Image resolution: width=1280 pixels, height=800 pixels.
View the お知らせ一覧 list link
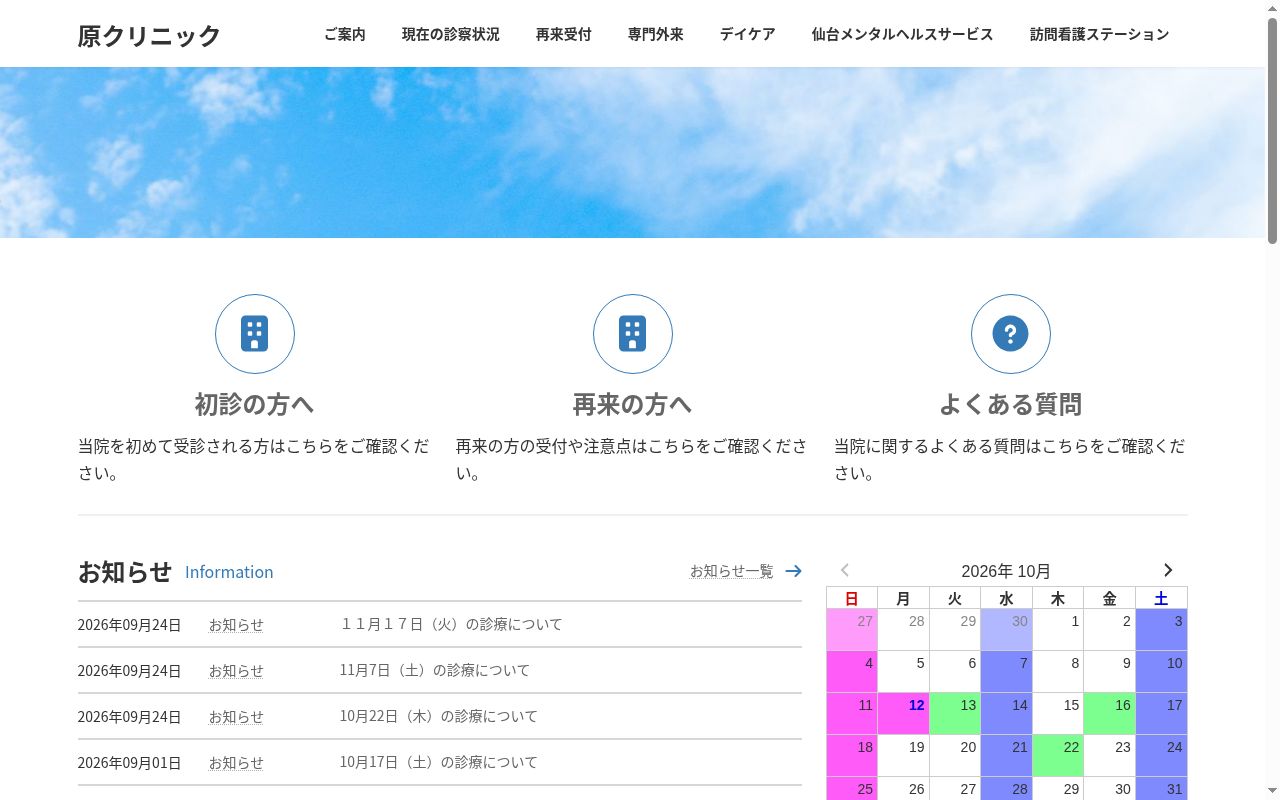(x=732, y=571)
